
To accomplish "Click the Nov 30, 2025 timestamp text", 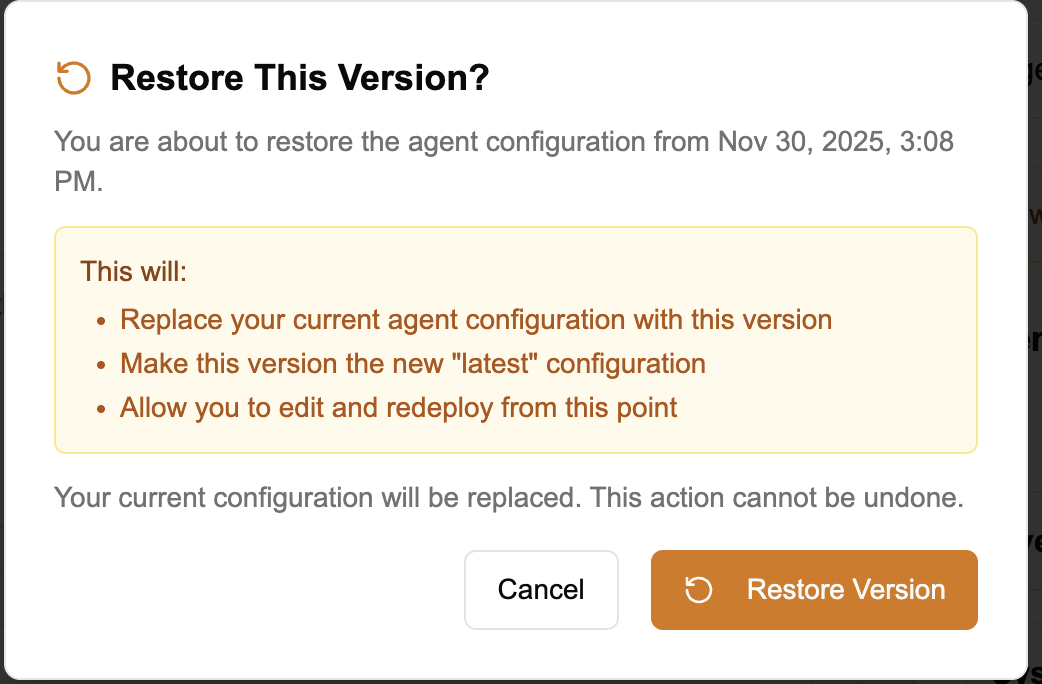I will click(x=835, y=141).
